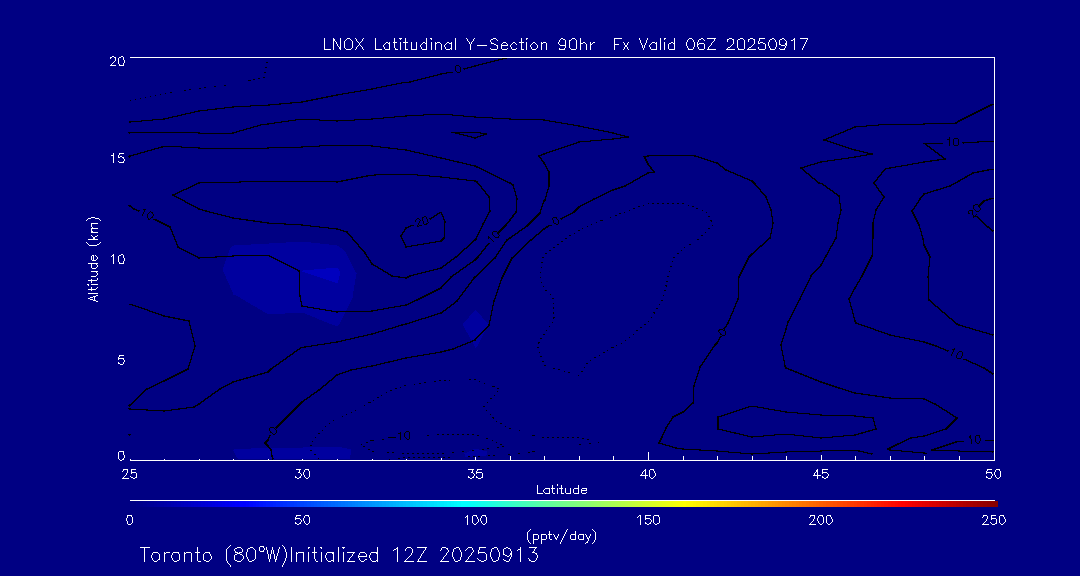Click latitude axis tick label 25
Screen dimensions: 1080x576
point(130,472)
